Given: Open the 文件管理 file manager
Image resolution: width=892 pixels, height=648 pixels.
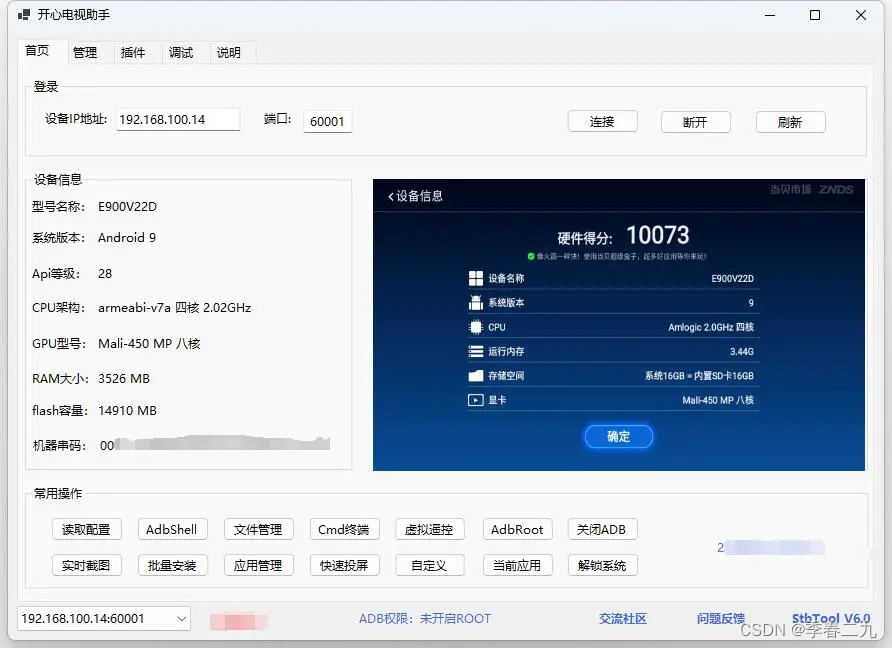Looking at the screenshot, I should click(x=258, y=529).
